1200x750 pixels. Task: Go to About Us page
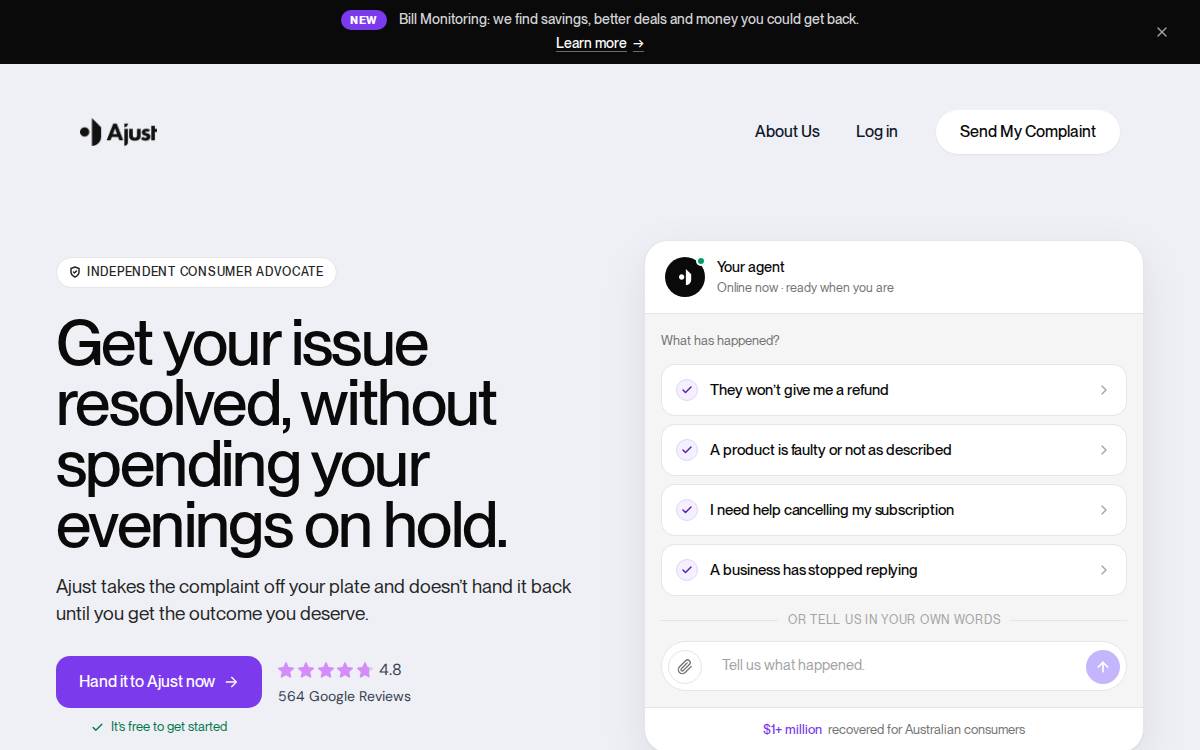point(787,132)
